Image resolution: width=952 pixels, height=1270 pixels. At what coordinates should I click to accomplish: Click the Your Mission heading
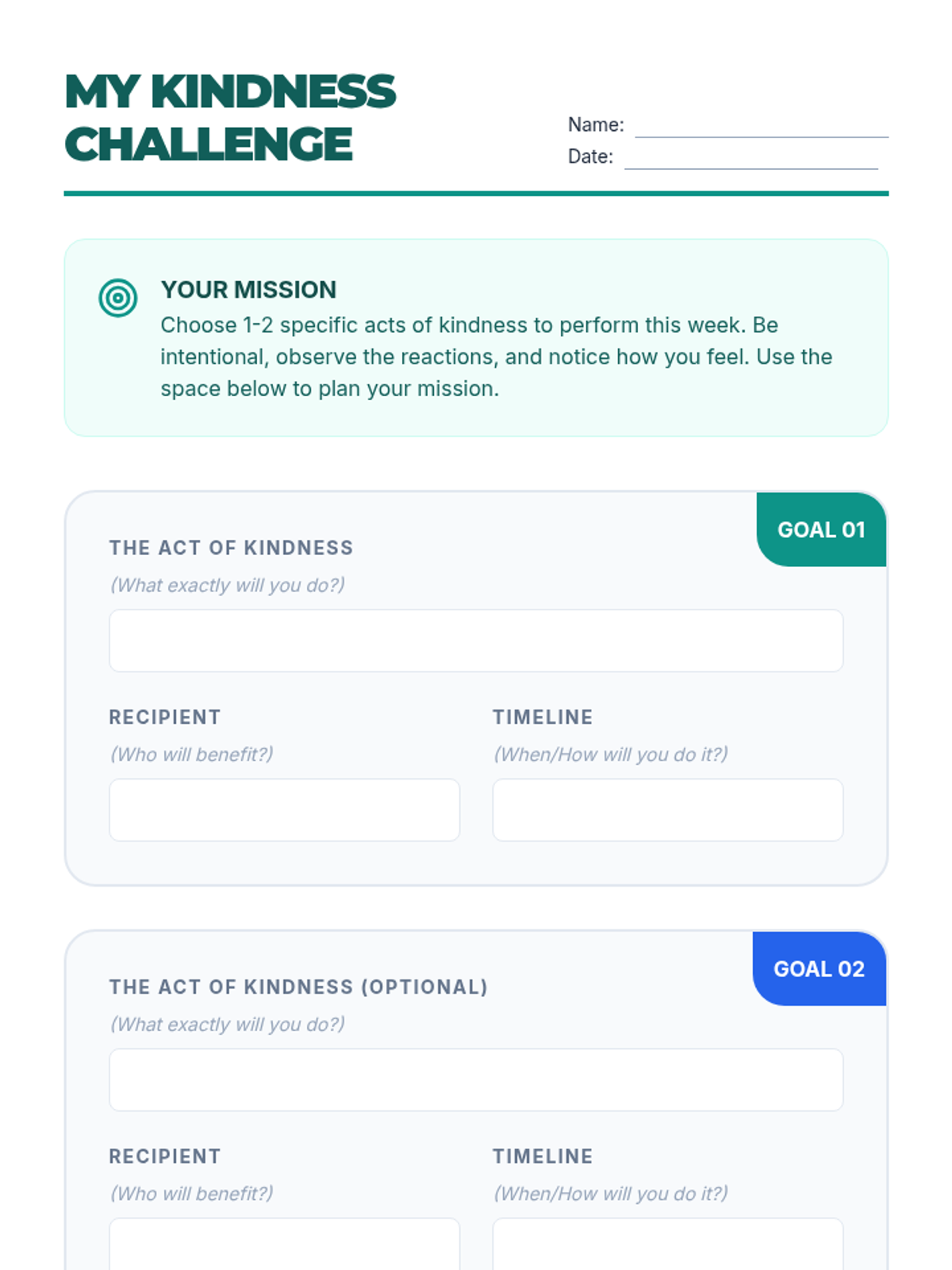(x=248, y=290)
